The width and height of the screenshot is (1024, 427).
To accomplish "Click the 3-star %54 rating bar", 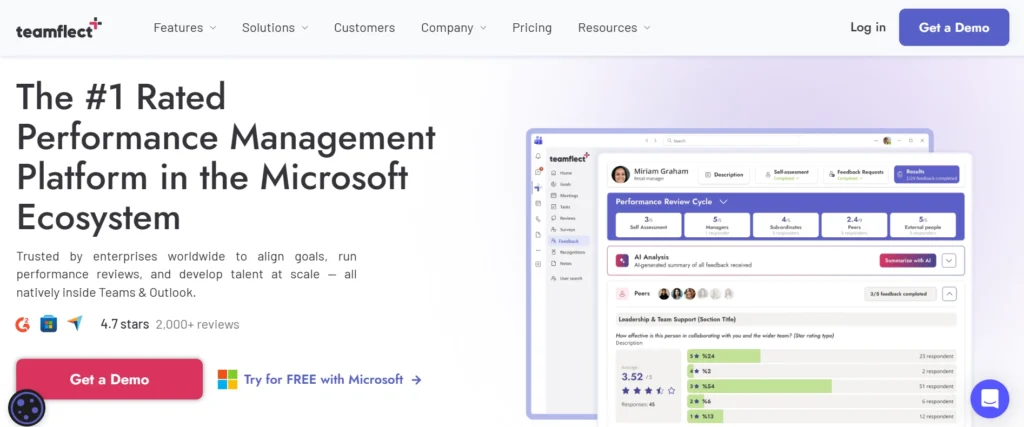I will 760,386.
